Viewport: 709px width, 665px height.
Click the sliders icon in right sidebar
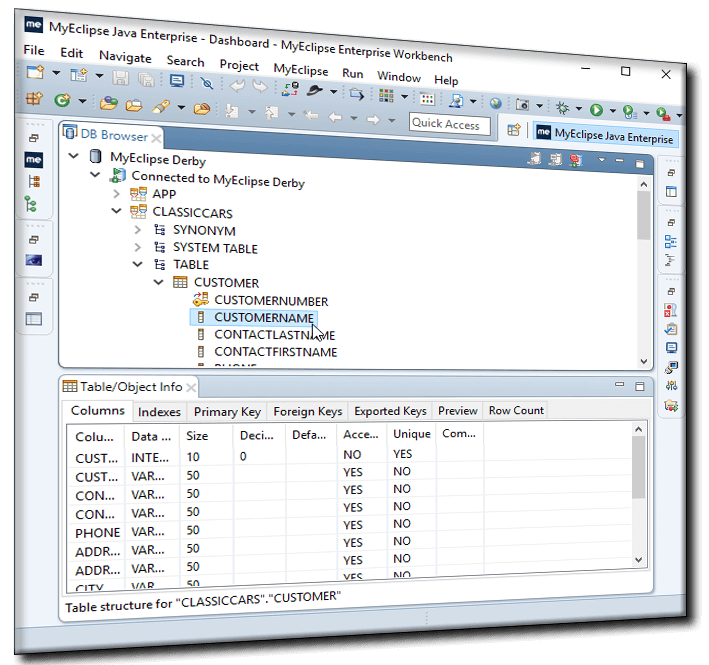pyautogui.click(x=671, y=386)
